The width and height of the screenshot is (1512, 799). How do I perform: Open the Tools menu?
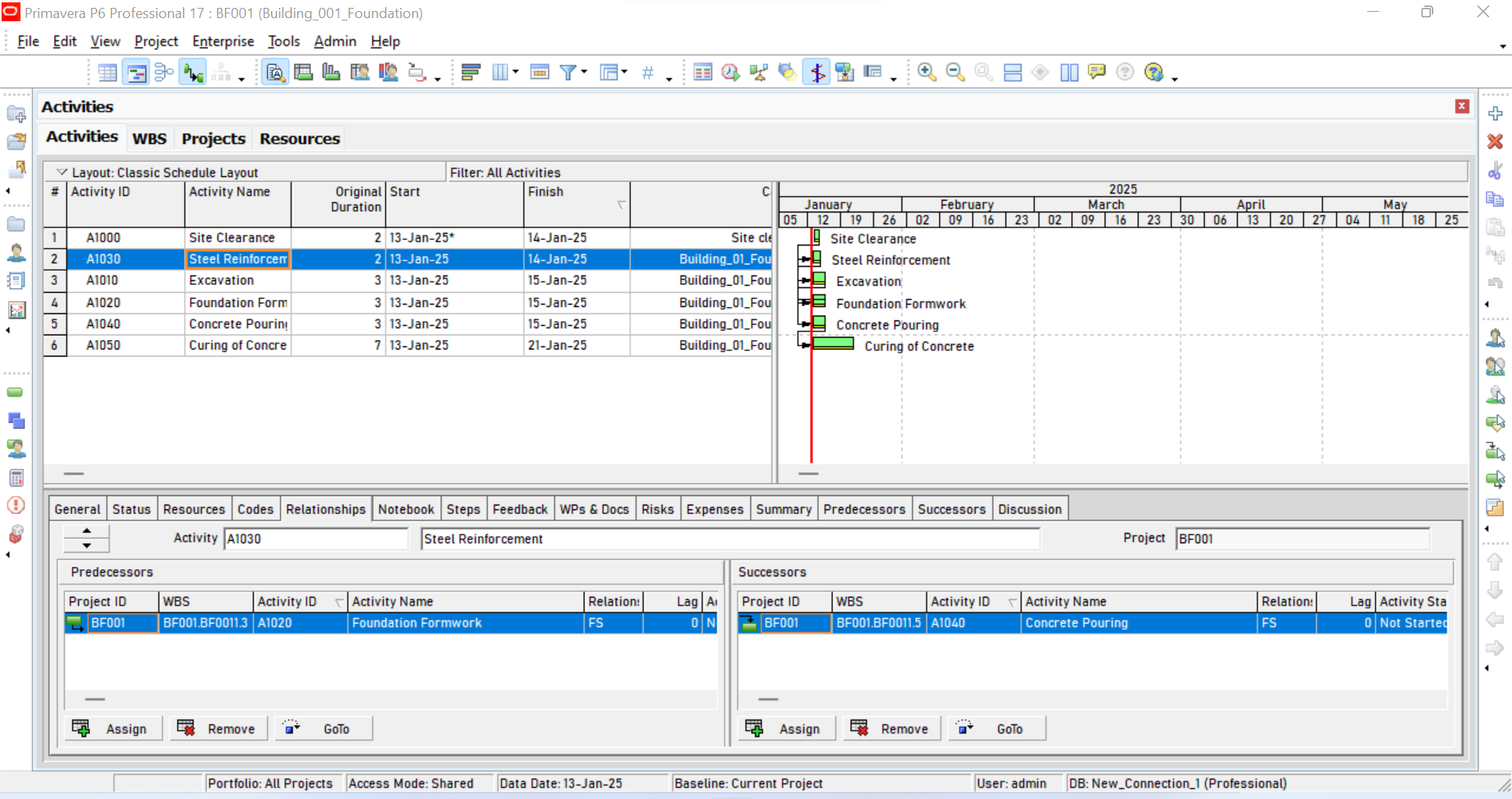(x=283, y=42)
